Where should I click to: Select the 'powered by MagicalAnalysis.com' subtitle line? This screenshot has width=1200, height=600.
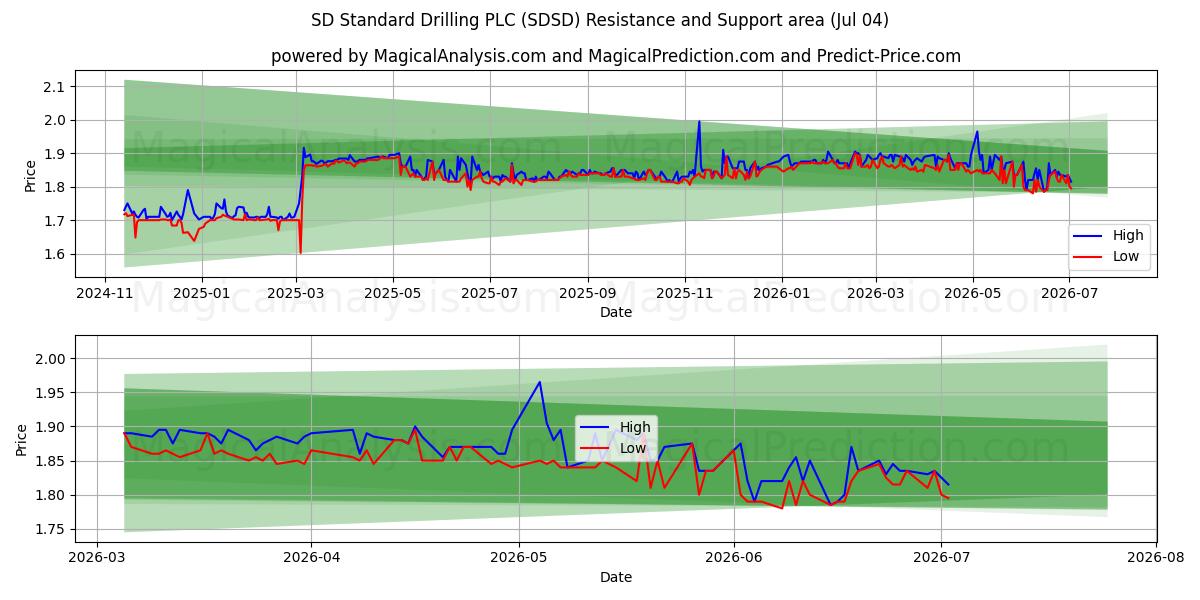[615, 56]
